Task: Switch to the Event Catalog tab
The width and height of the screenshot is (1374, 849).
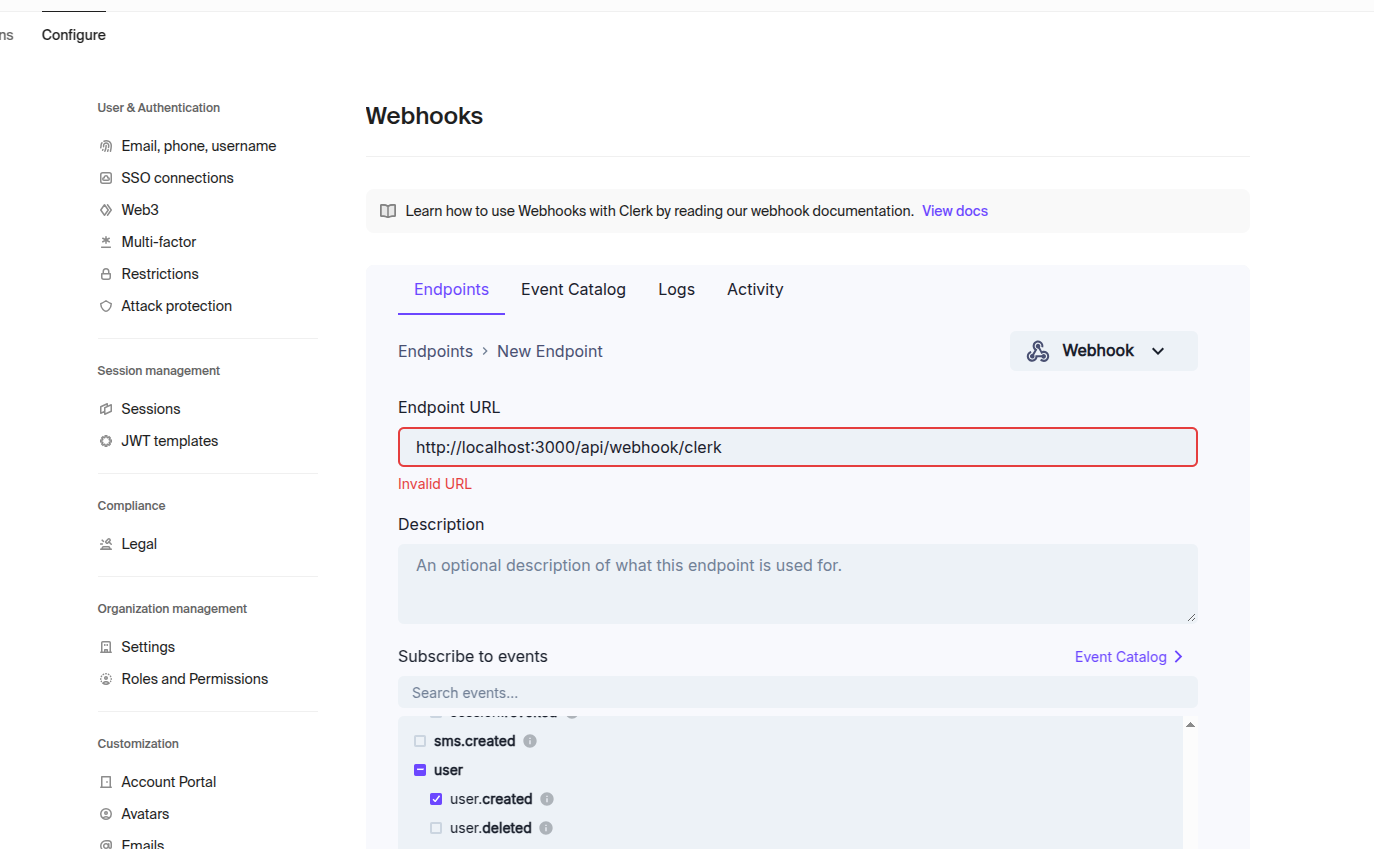Action: click(x=573, y=290)
